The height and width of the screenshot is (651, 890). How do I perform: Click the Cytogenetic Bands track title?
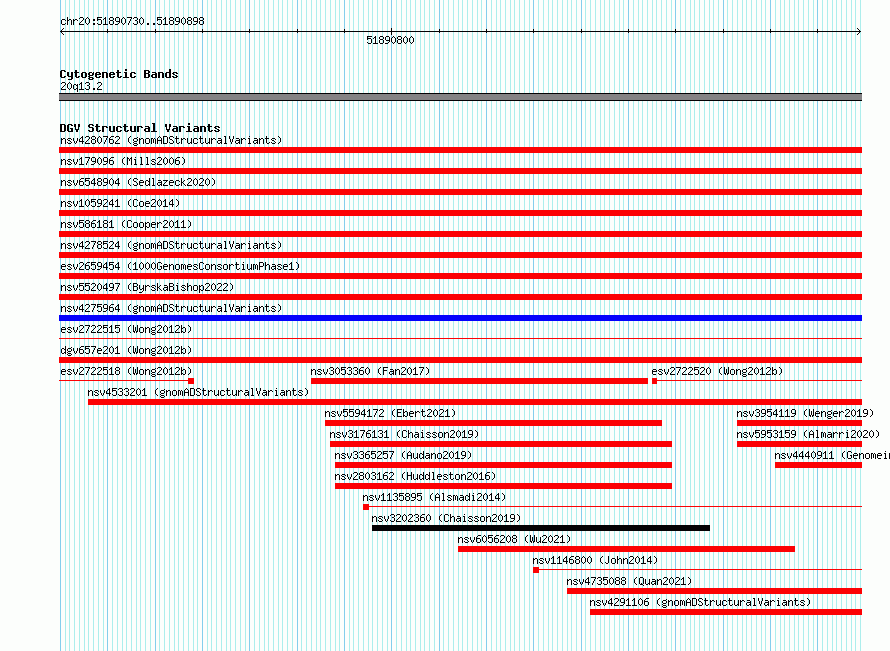click(x=119, y=74)
